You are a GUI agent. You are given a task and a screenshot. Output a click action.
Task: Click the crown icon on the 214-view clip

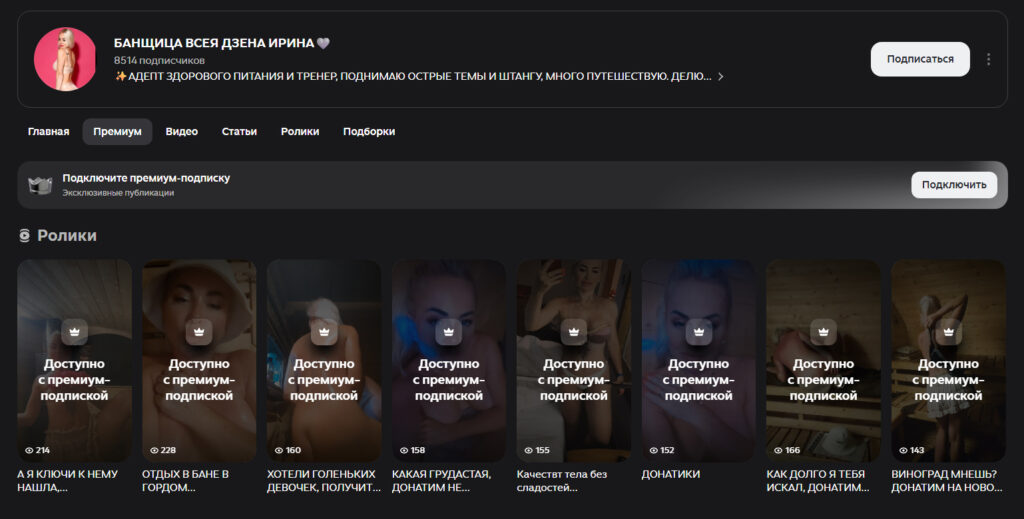(74, 331)
